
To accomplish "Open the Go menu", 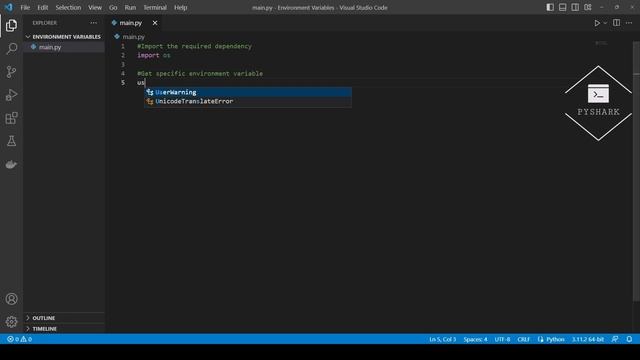I will [113, 7].
